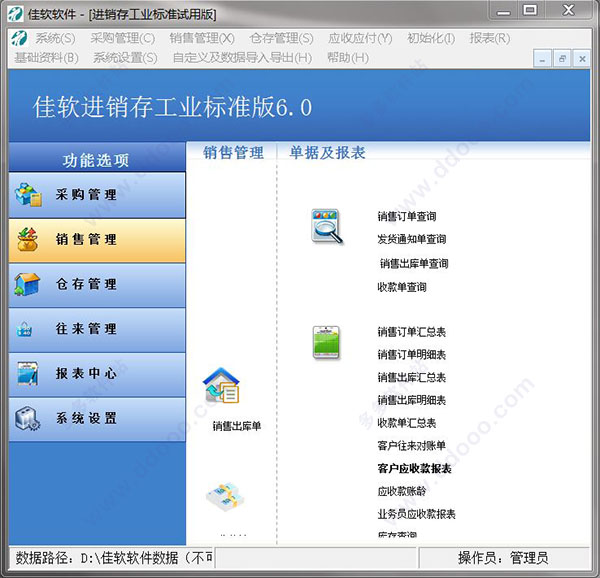The image size is (600, 578).
Task: Open 客户往来对账单 report
Action: [x=412, y=446]
